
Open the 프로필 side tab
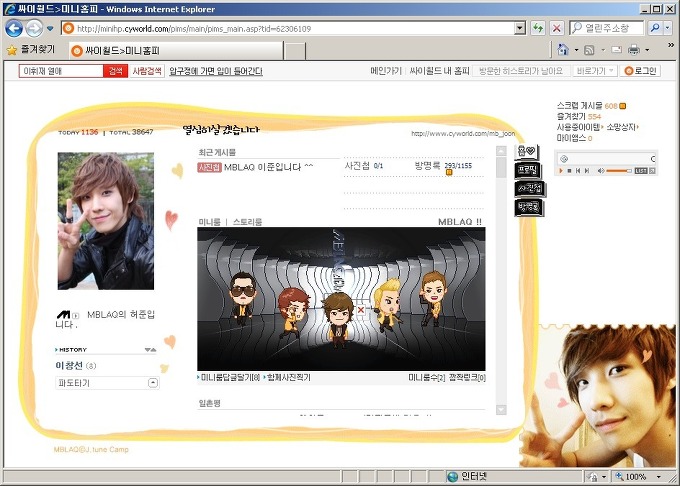click(528, 170)
